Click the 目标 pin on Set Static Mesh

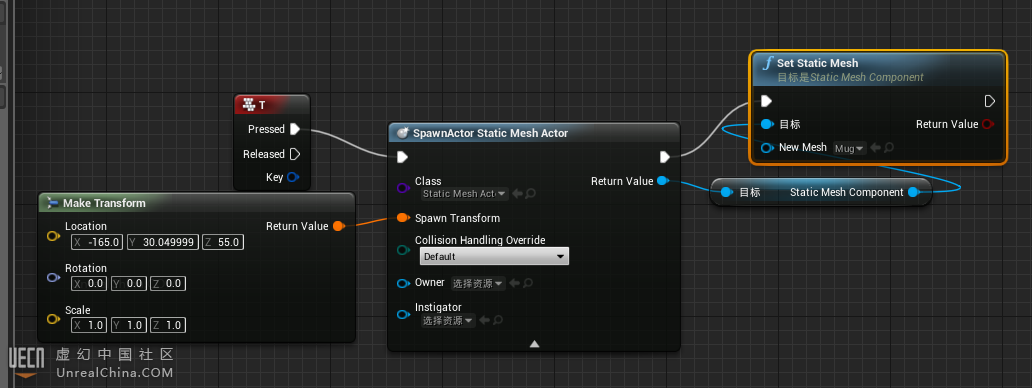pos(767,124)
